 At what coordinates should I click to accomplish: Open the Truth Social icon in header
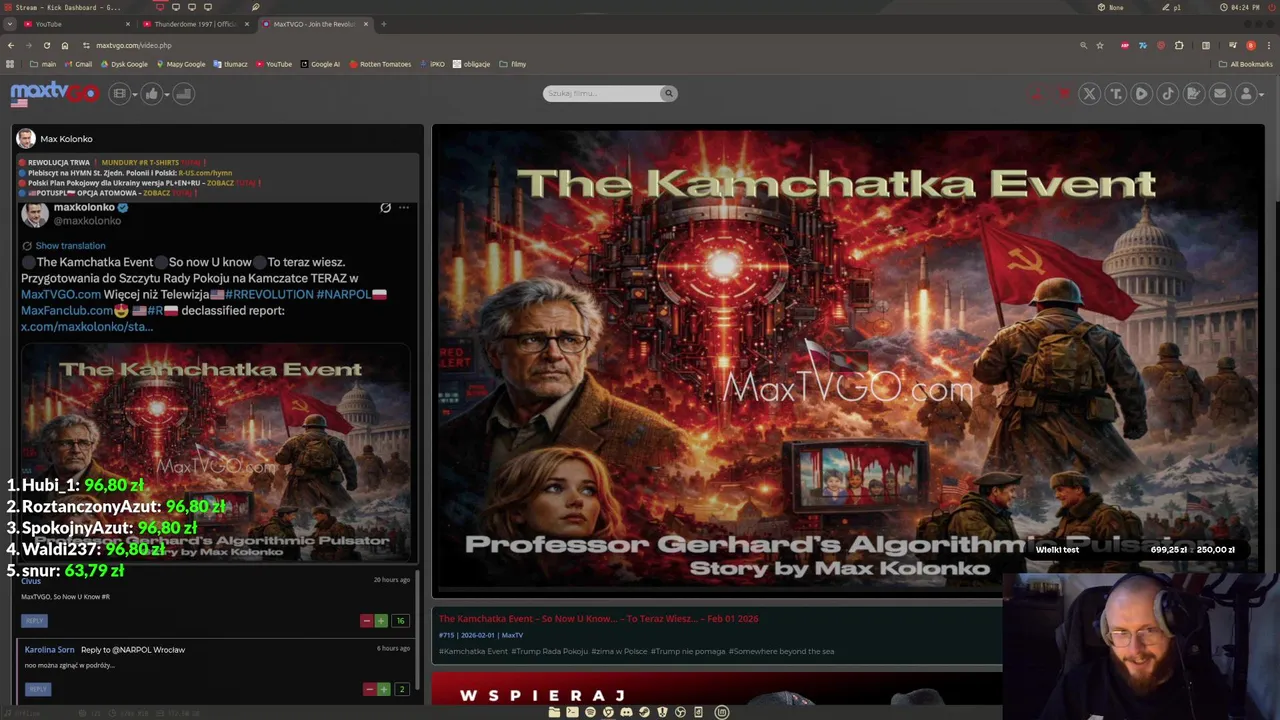(x=1115, y=93)
